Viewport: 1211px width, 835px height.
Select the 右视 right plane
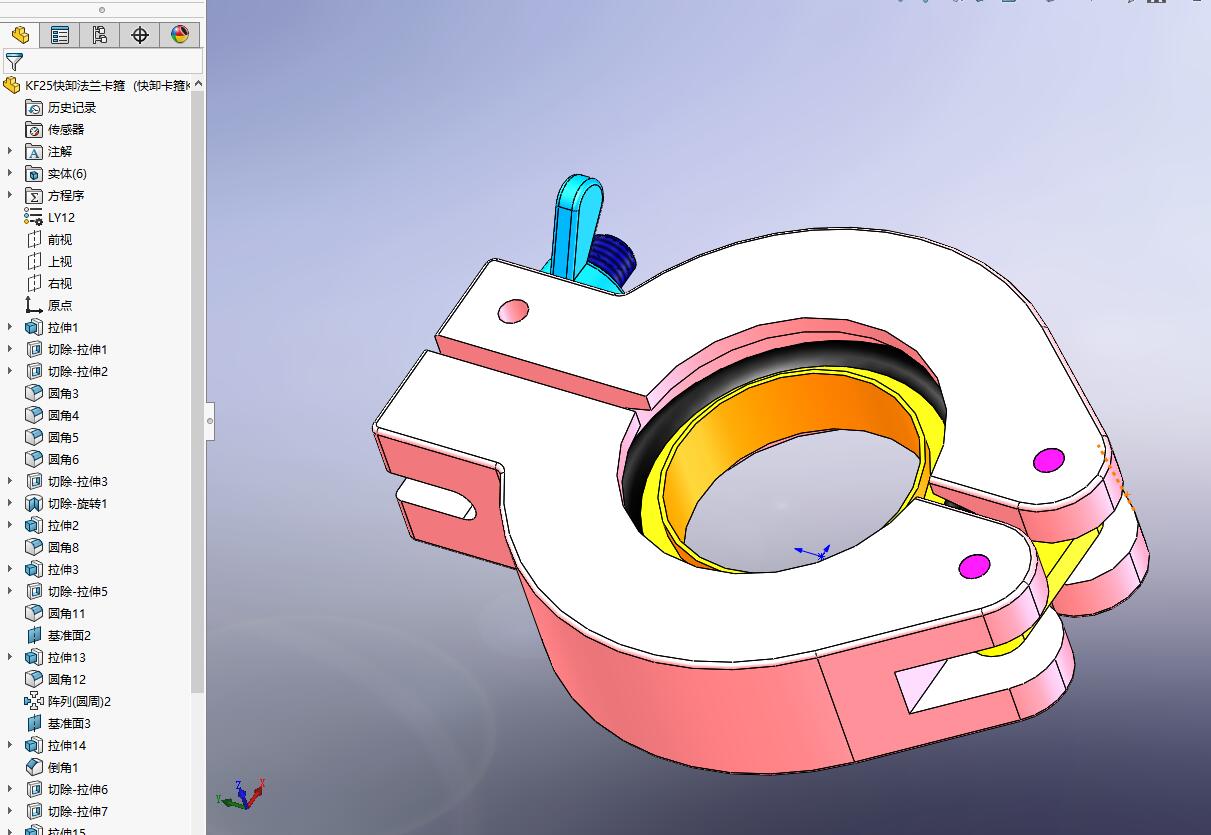point(49,283)
